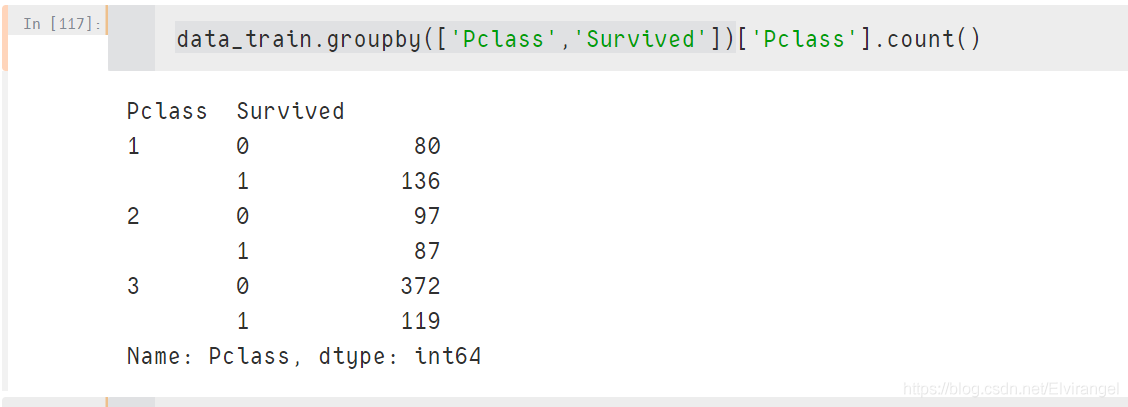Click the Survived column header in the output
Screen dimensions: 1128x407
(290, 111)
